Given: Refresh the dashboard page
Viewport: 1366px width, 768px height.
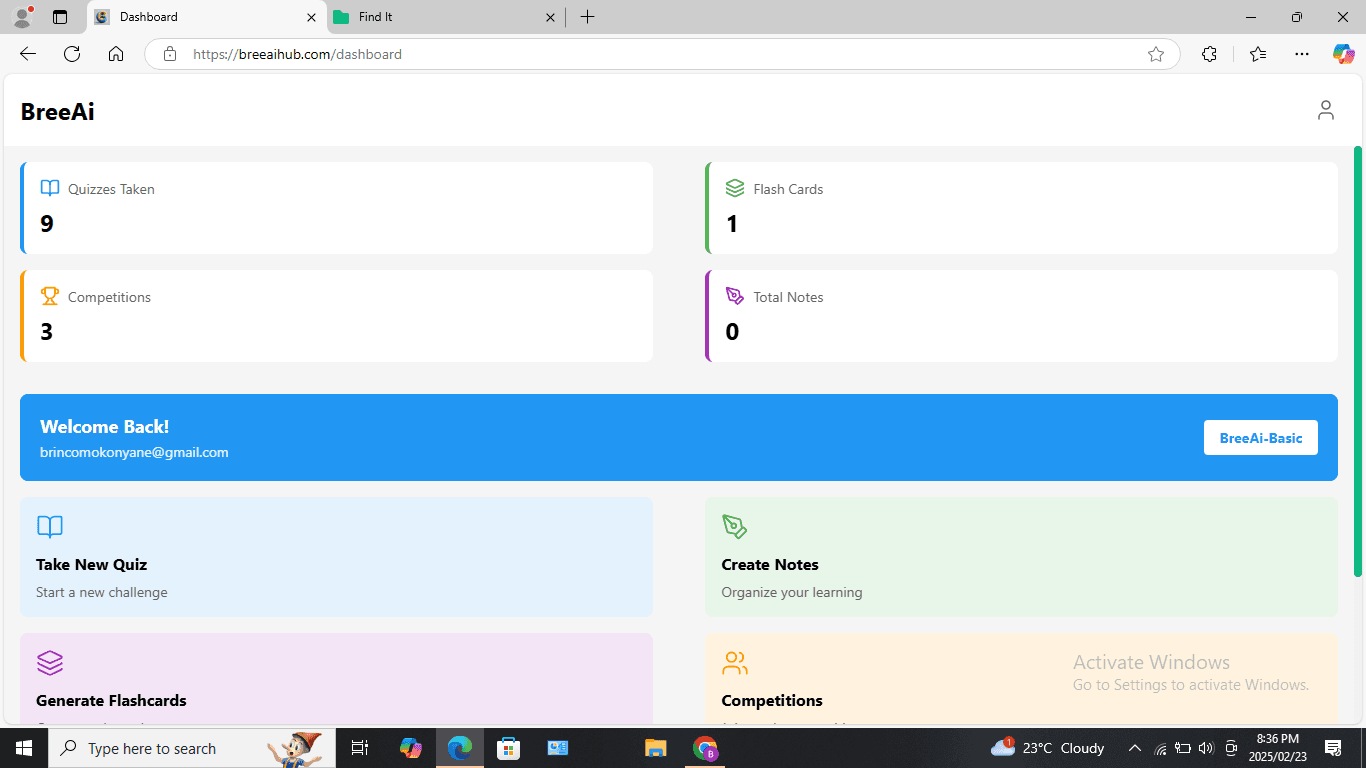Looking at the screenshot, I should (72, 54).
